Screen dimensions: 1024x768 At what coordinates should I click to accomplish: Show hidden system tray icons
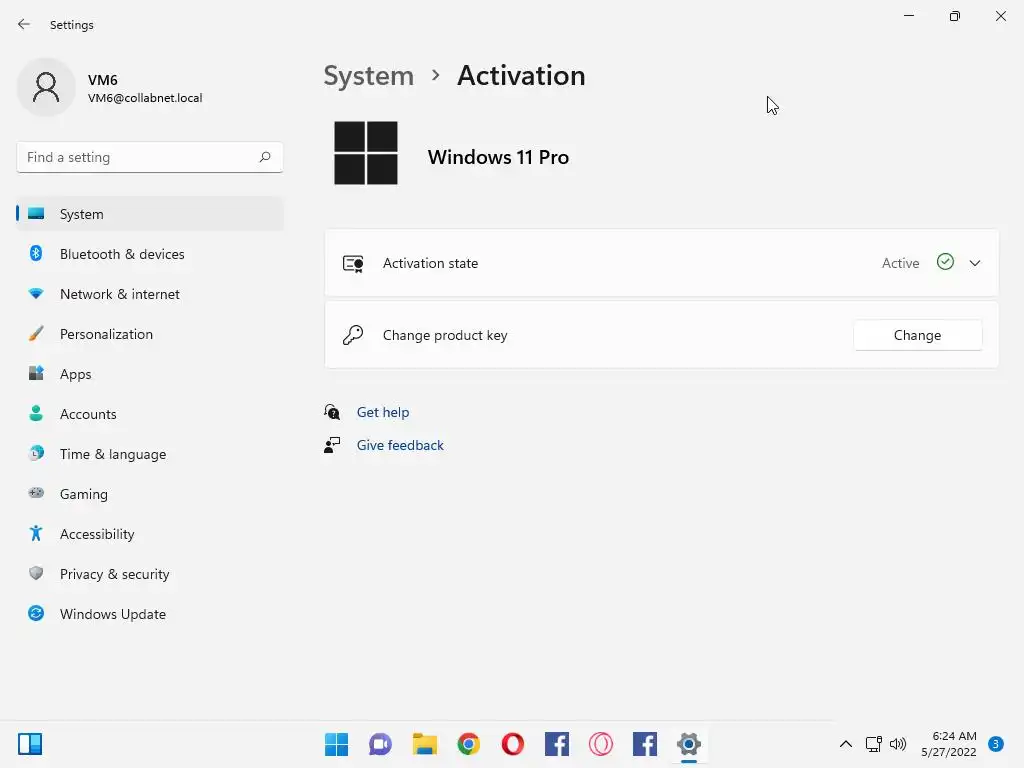(846, 744)
